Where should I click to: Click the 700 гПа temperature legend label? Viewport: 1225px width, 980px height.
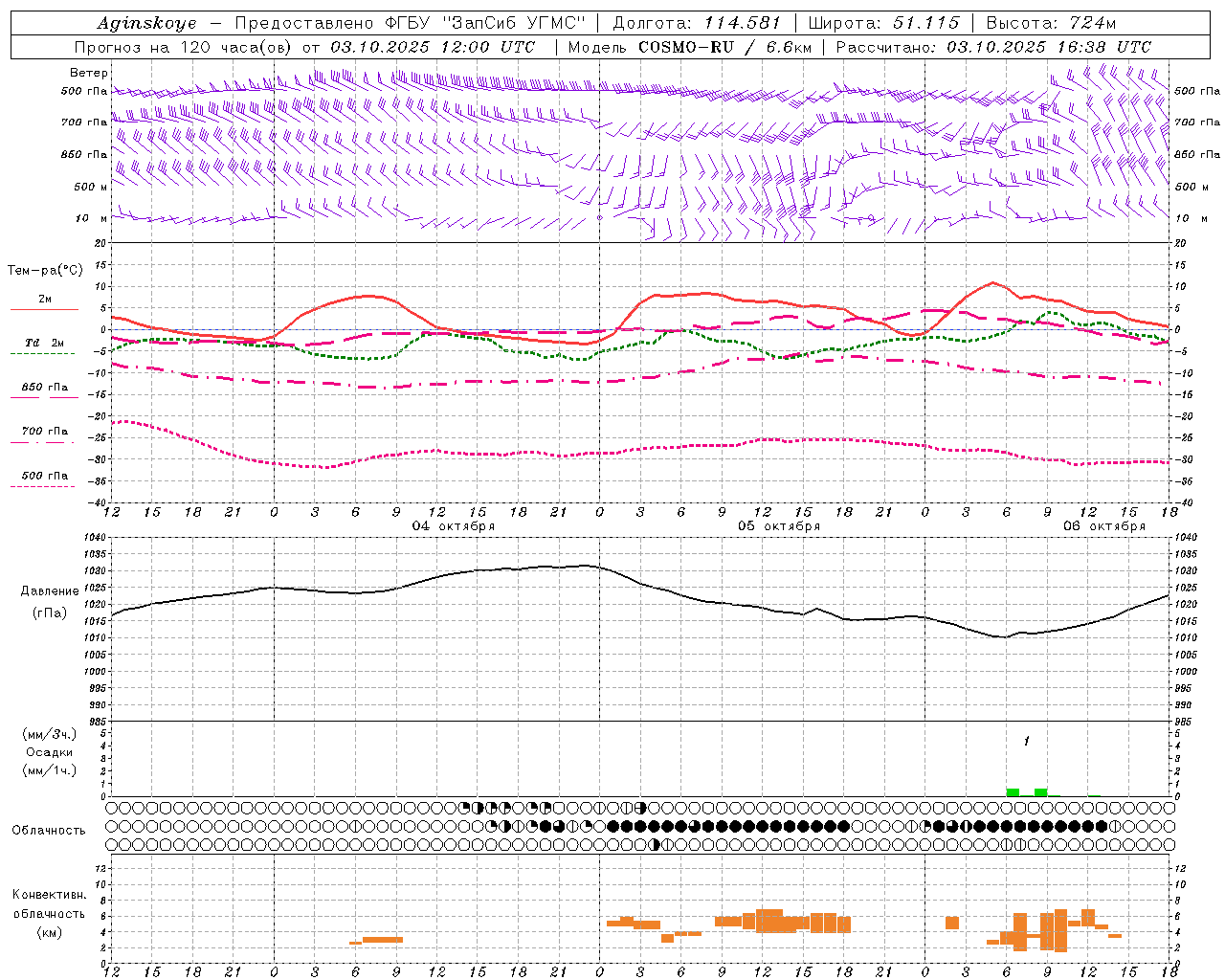[x=45, y=431]
